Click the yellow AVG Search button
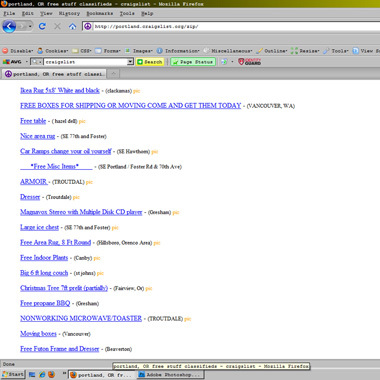Screen dimensions: 380x380 coord(150,62)
